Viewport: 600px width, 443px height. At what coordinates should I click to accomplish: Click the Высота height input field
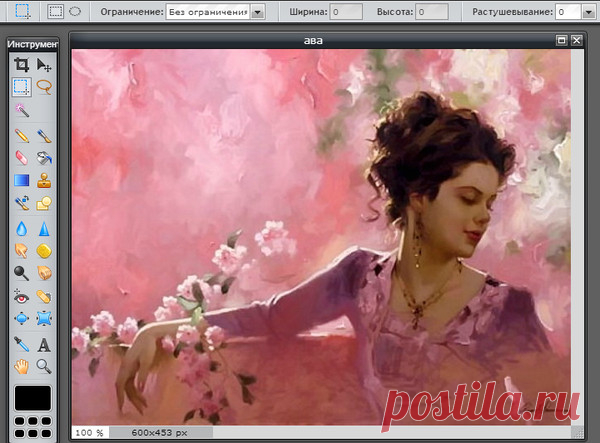(432, 12)
